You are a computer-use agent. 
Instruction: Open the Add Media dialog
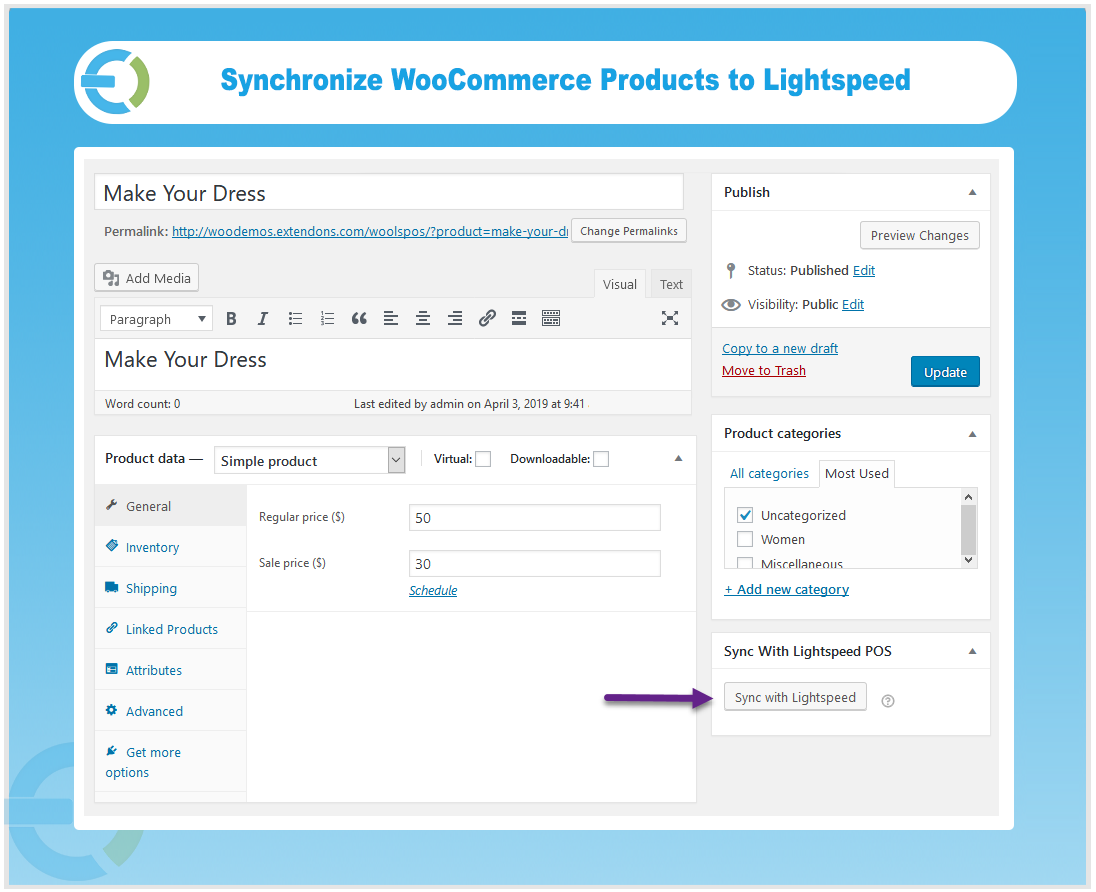146,277
